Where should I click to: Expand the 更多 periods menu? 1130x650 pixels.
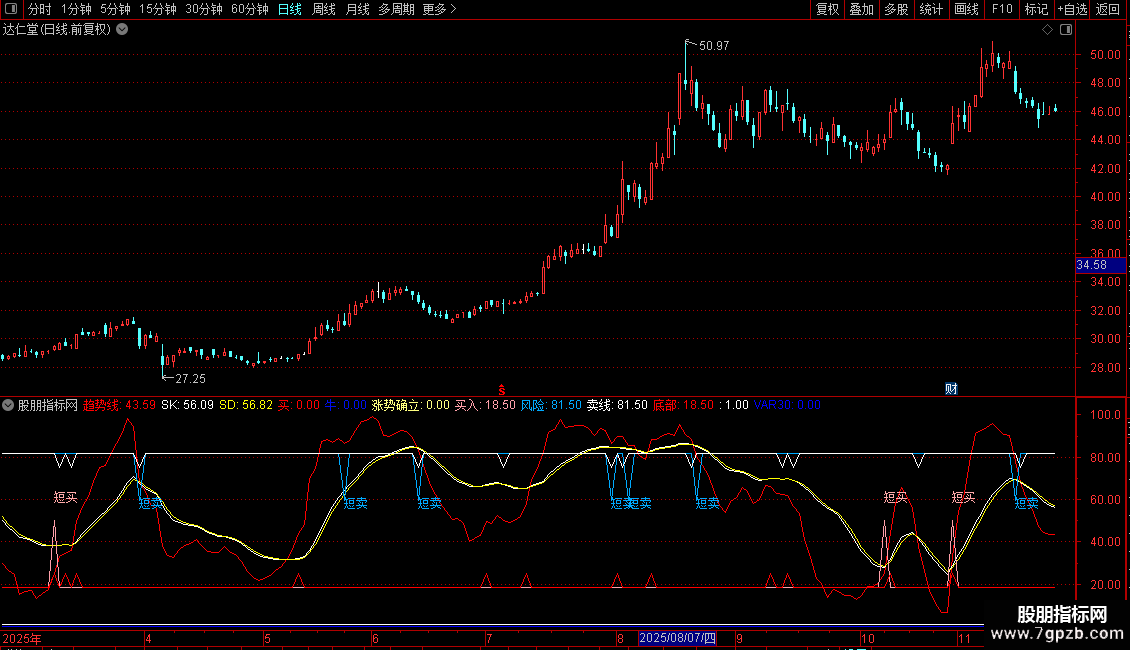[x=439, y=9]
